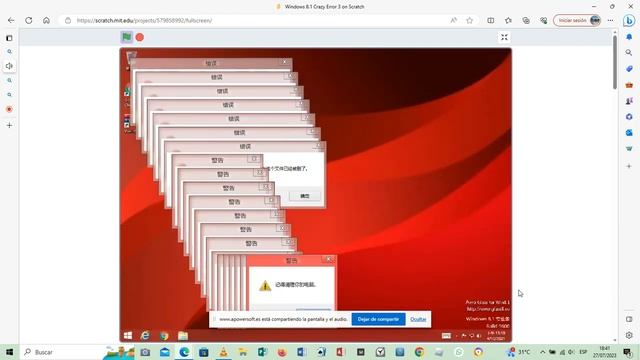The image size is (640, 360).
Task: Open browser essentials heart icon
Action: click(544, 20)
